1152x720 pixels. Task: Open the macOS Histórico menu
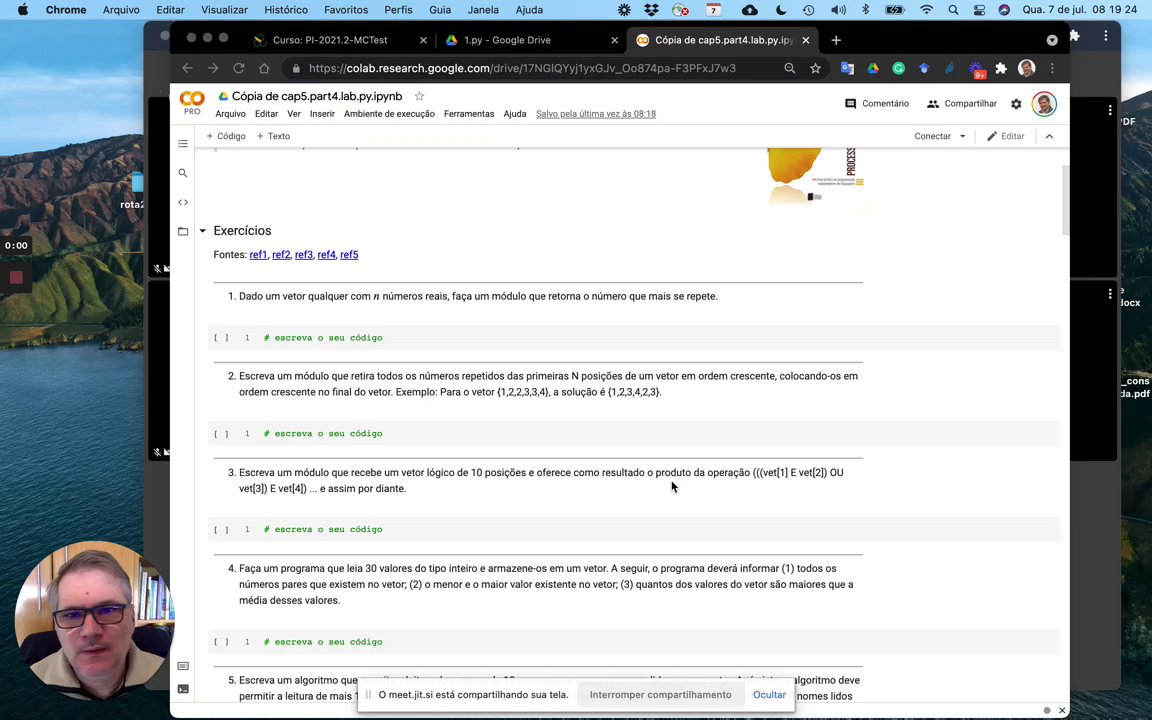coord(286,10)
